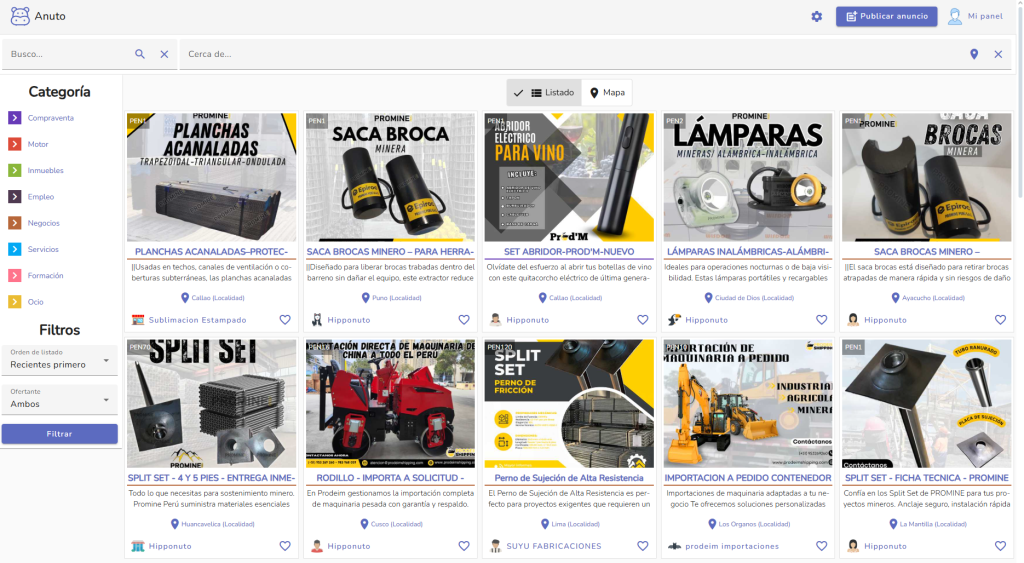The width and height of the screenshot is (1024, 563).
Task: Click the Hipponuto avatar on Lámparas listing
Action: click(x=675, y=320)
